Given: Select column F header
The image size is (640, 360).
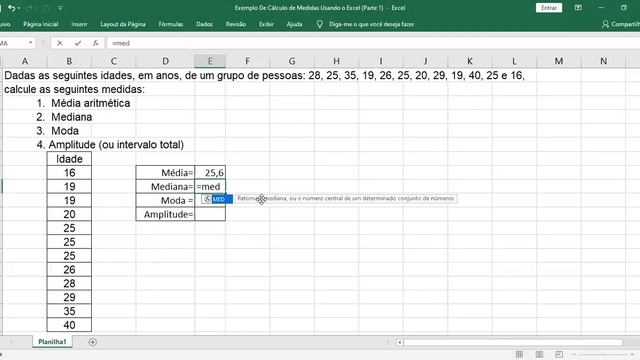Looking at the screenshot, I should point(247,61).
